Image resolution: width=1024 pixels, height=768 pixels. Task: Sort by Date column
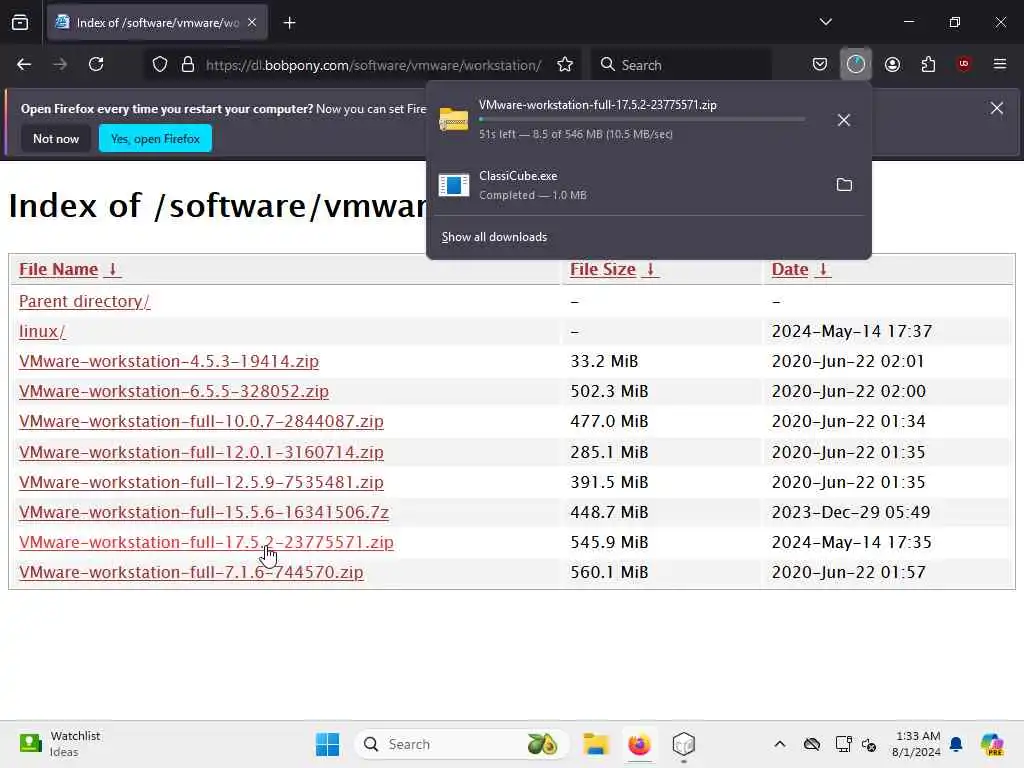pos(790,269)
